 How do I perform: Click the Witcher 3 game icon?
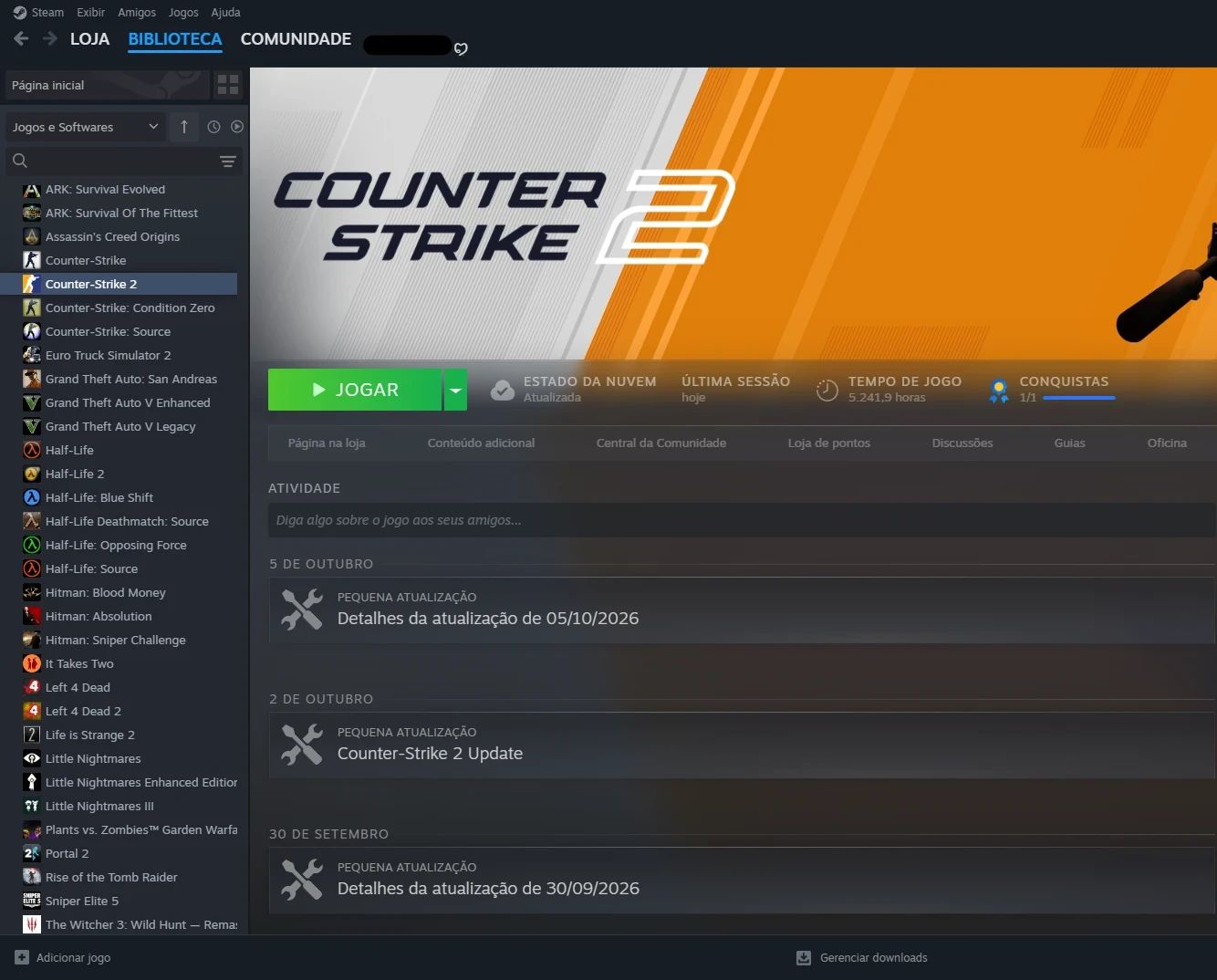(x=32, y=924)
